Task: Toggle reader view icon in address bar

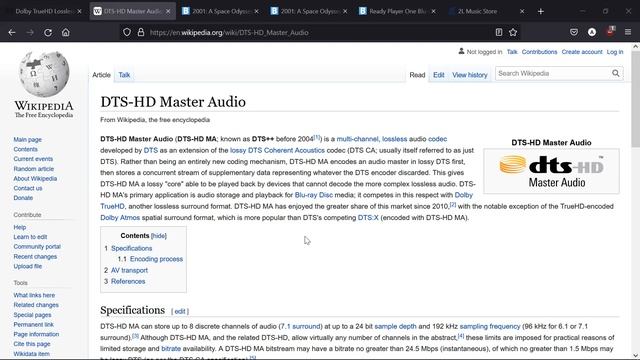Action: coord(499,32)
